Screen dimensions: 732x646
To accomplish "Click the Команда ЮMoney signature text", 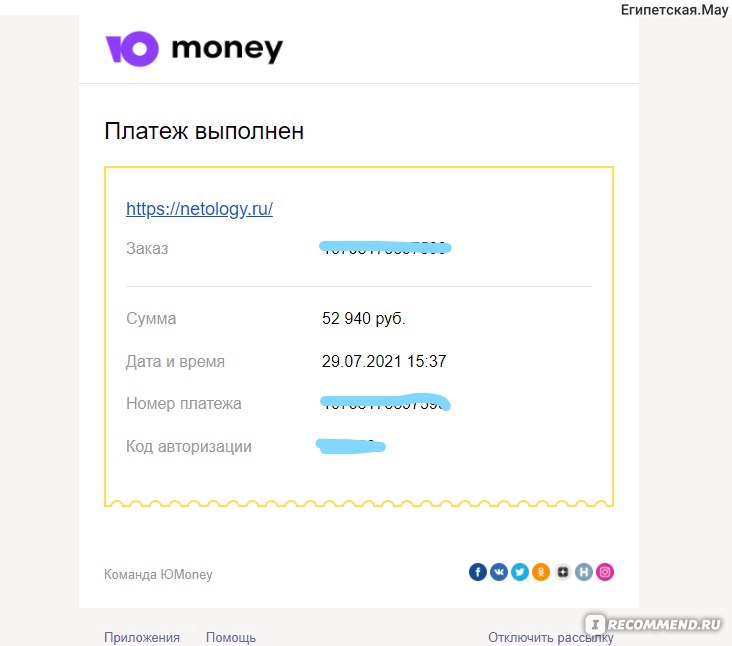I will coord(158,574).
